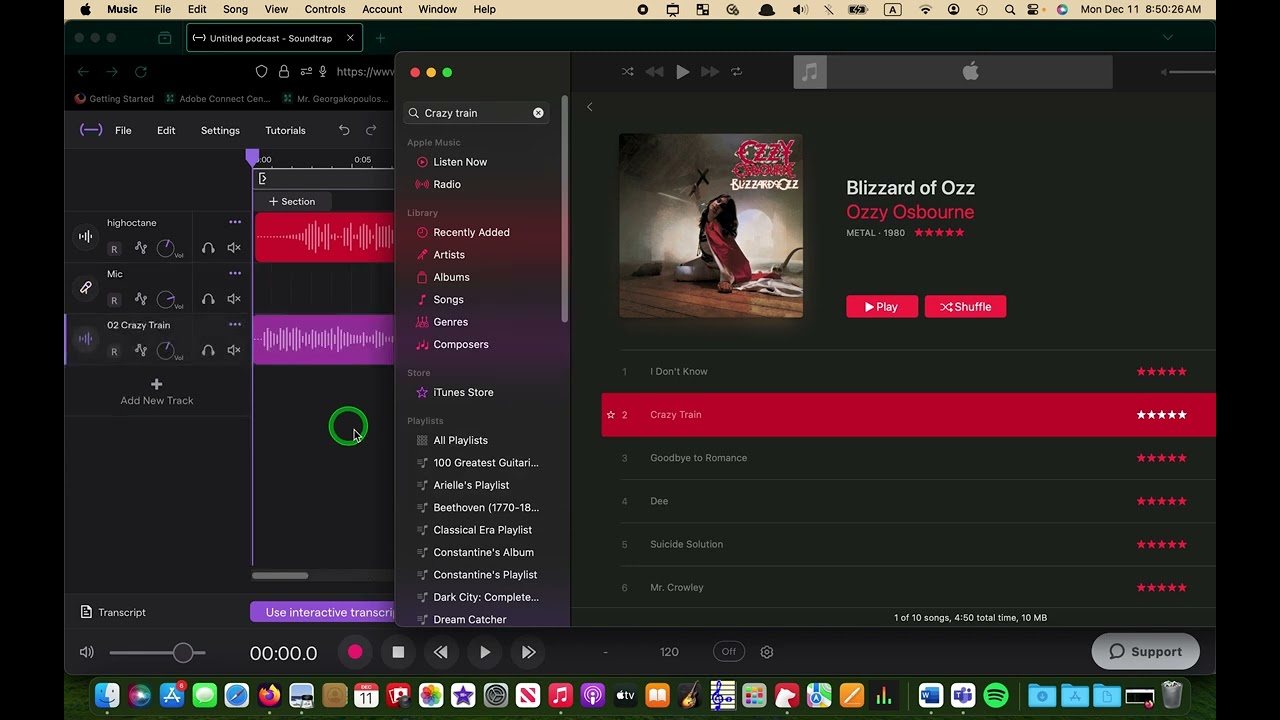Stop playback in Soundtrap
1280x720 pixels.
click(398, 652)
